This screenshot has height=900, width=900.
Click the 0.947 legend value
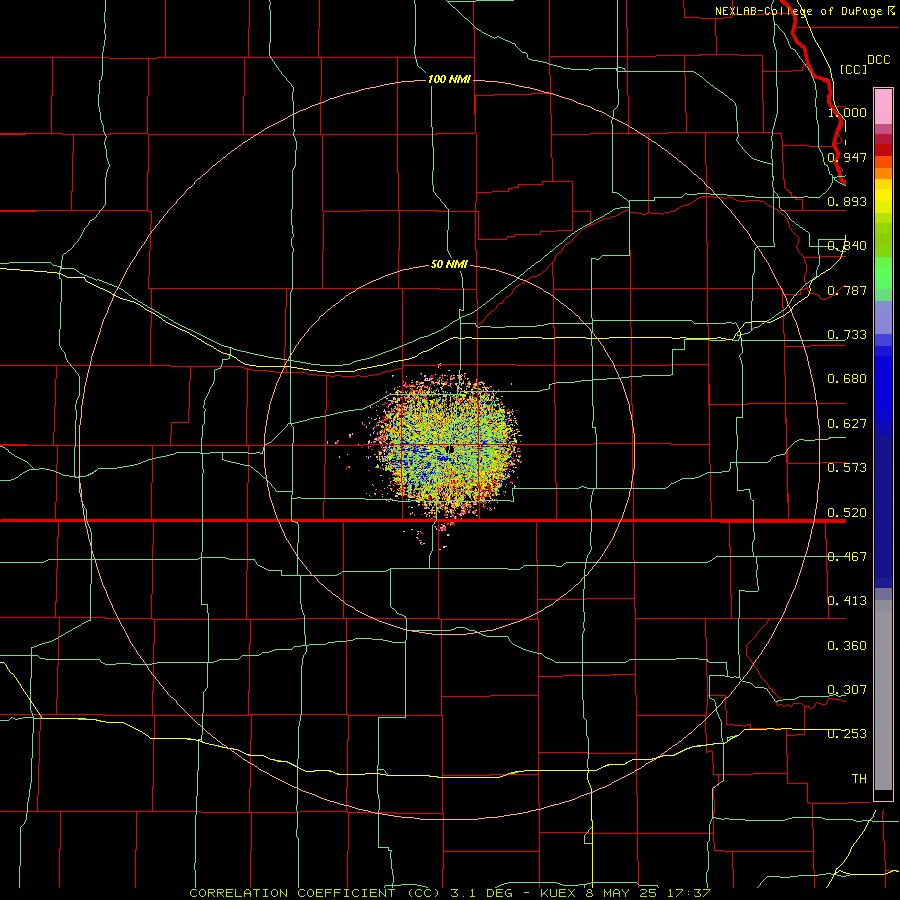coord(847,157)
